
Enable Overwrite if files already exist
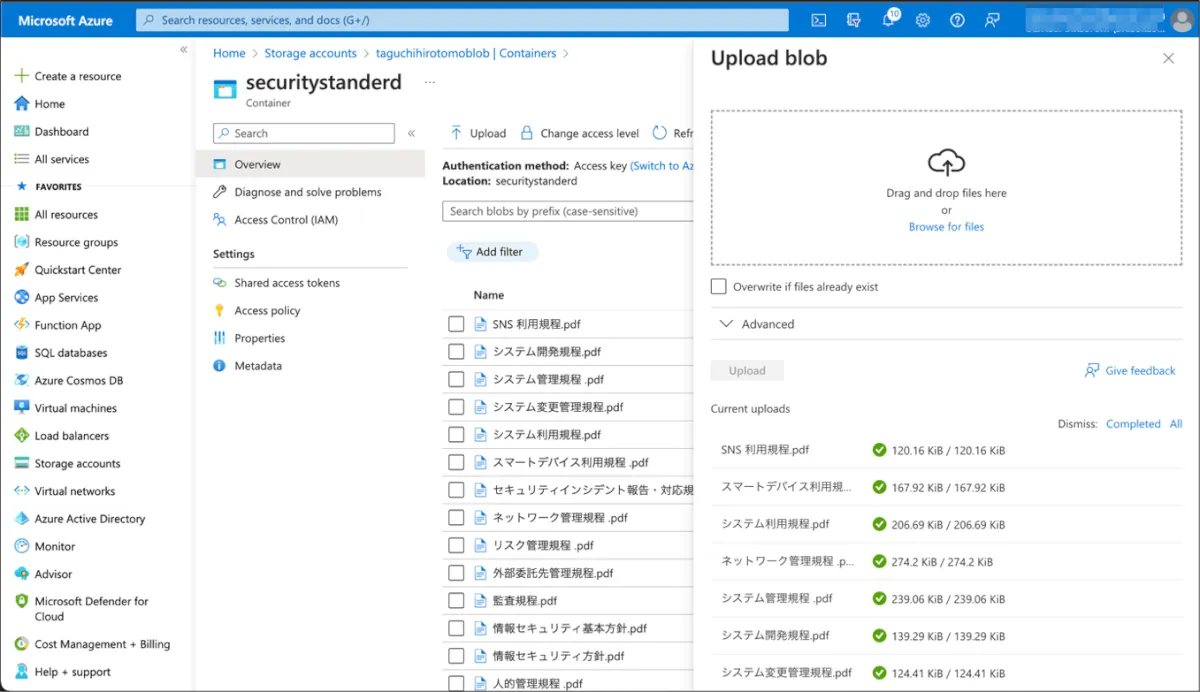point(719,287)
